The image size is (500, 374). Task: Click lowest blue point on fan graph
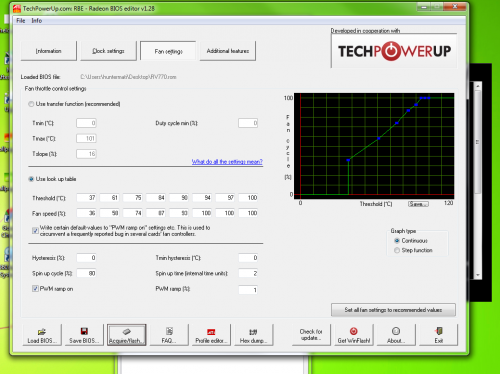click(x=348, y=160)
